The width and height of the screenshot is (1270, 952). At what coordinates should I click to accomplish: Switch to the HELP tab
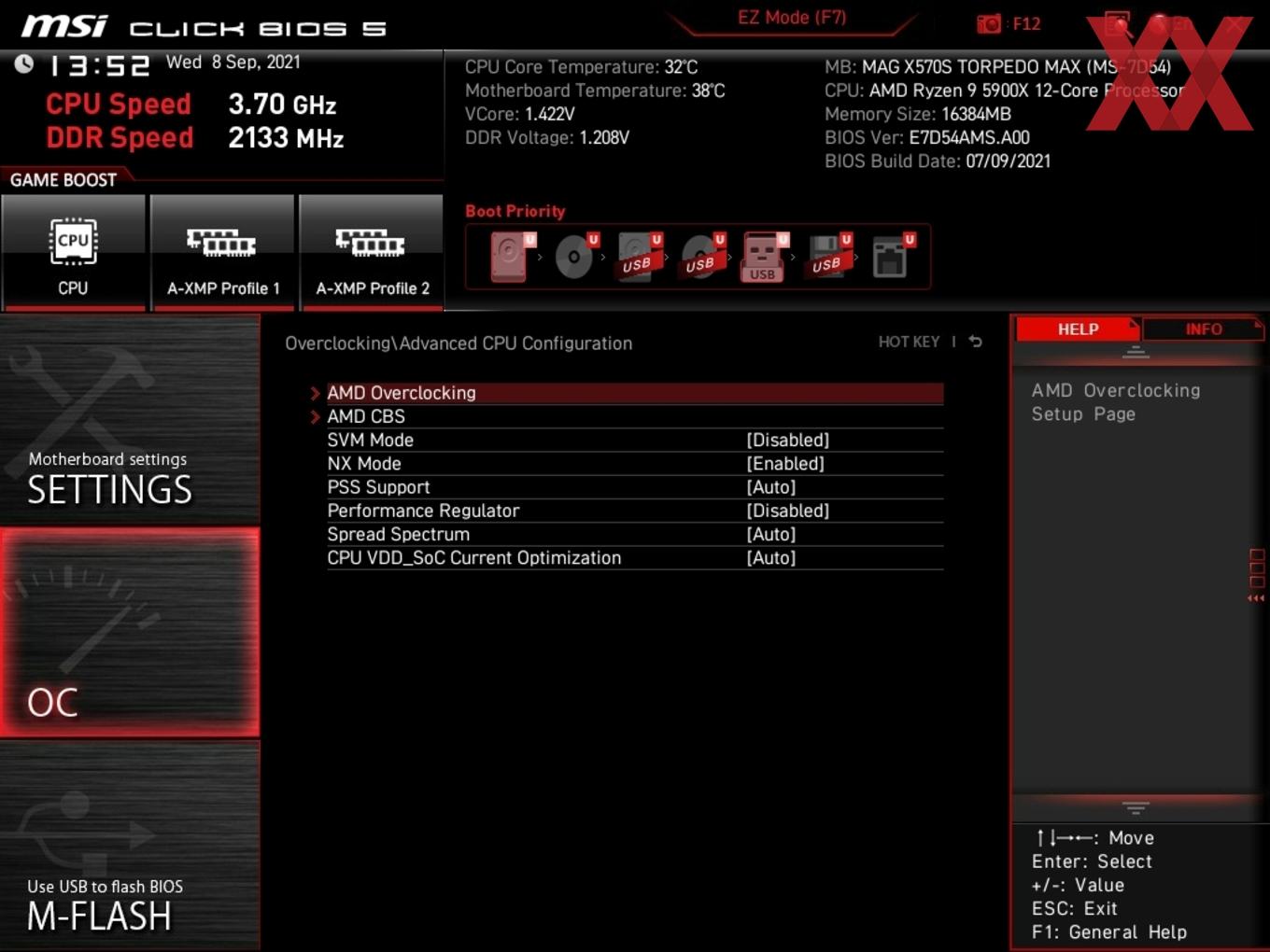click(1078, 329)
